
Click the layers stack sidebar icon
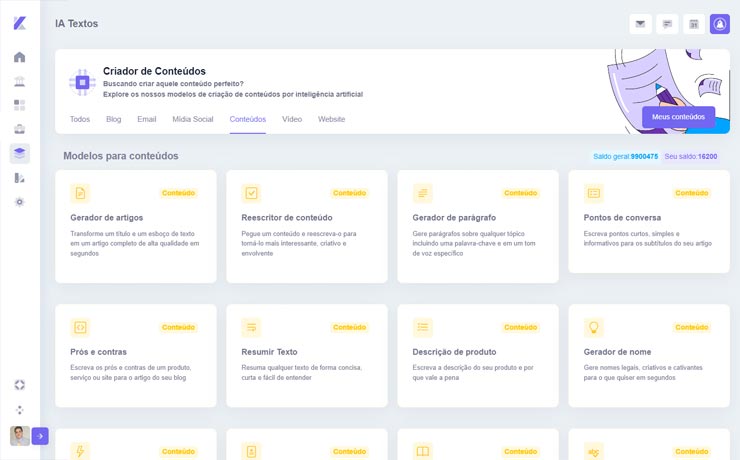(20, 153)
